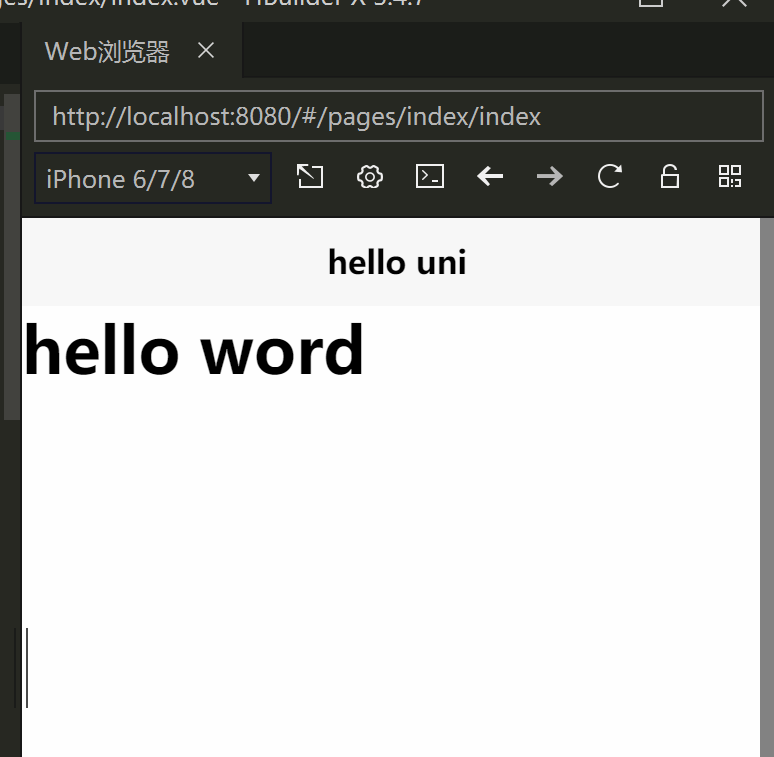
Task: Maximize the HBuilder X window
Action: (651, 3)
